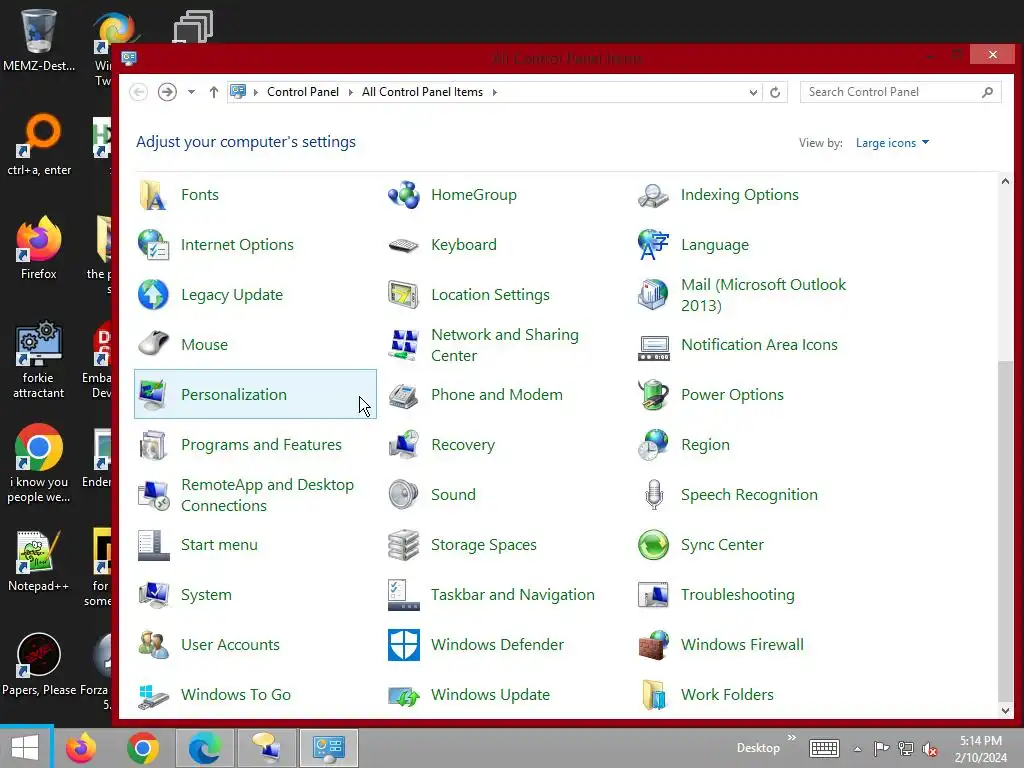Click the Search Control Panel field
This screenshot has width=1024, height=768.
coord(901,92)
